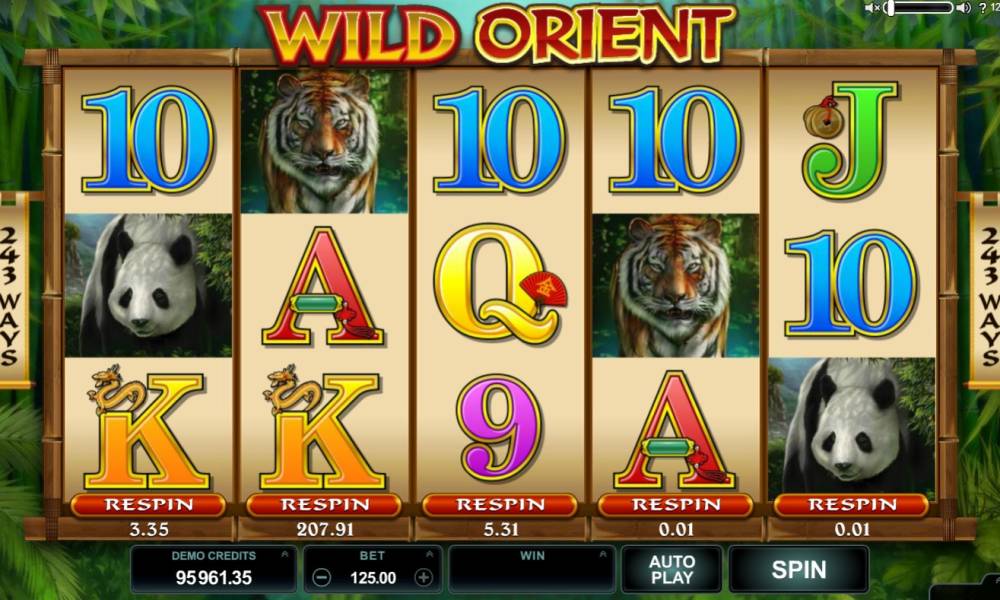The height and width of the screenshot is (600, 1000).
Task: Adjust the volume slider track
Action: coord(918,8)
